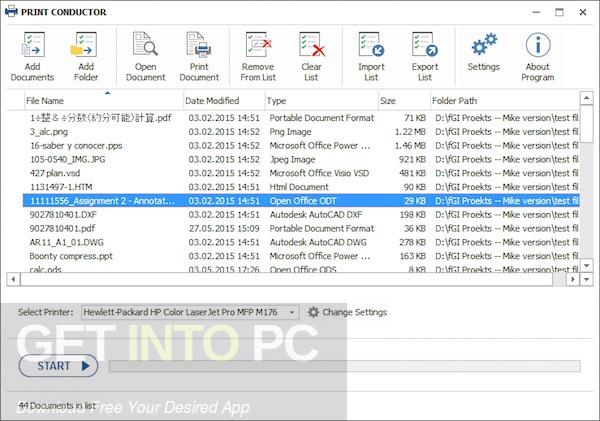Select the Open Document toolbar icon
The width and height of the screenshot is (600, 421).
pos(145,44)
